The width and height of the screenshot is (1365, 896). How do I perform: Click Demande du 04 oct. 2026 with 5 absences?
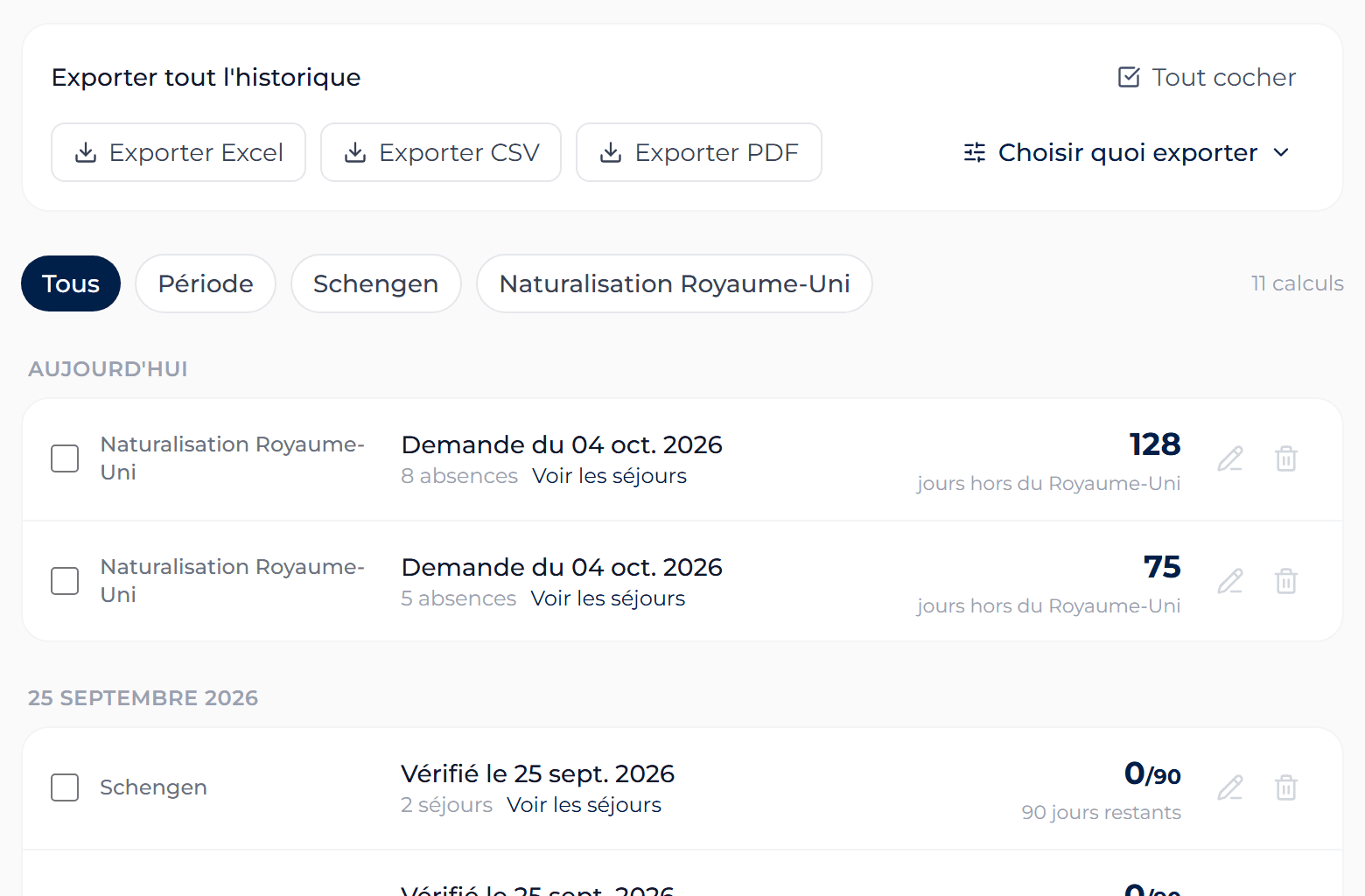(x=562, y=567)
